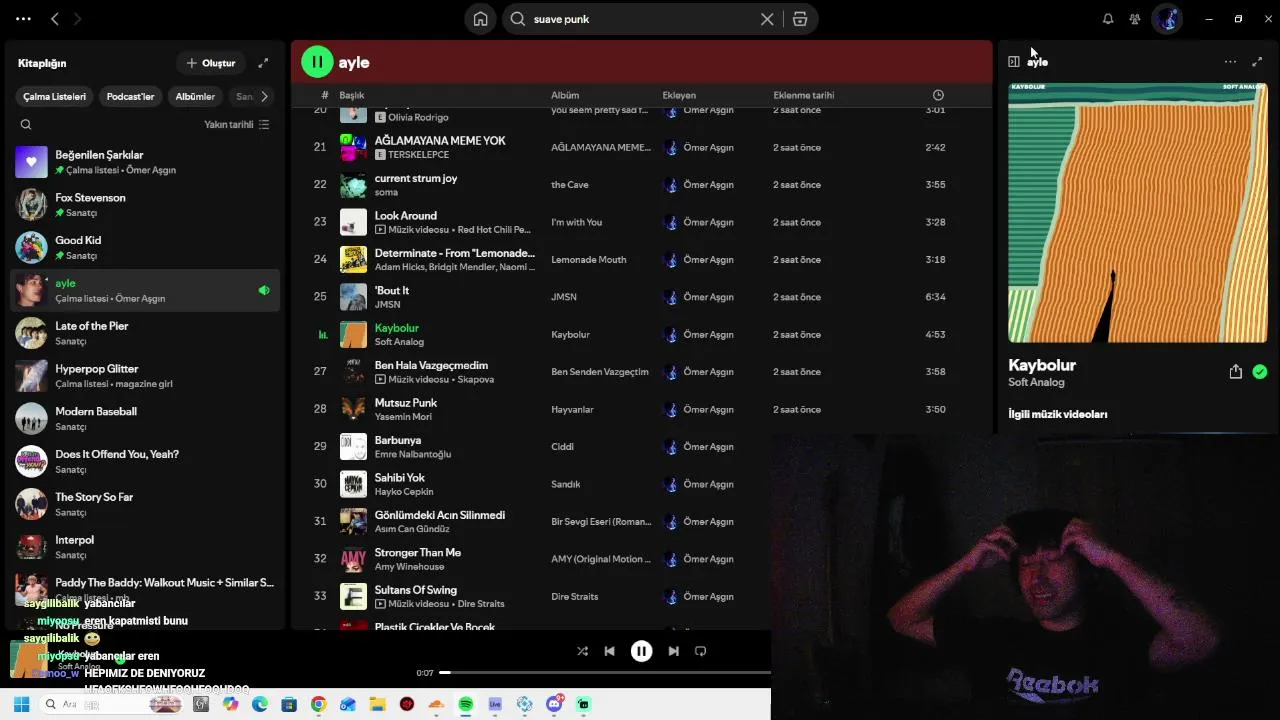Image resolution: width=1280 pixels, height=720 pixels.
Task: Open the Look Around album art thumbnail
Action: coord(353,222)
